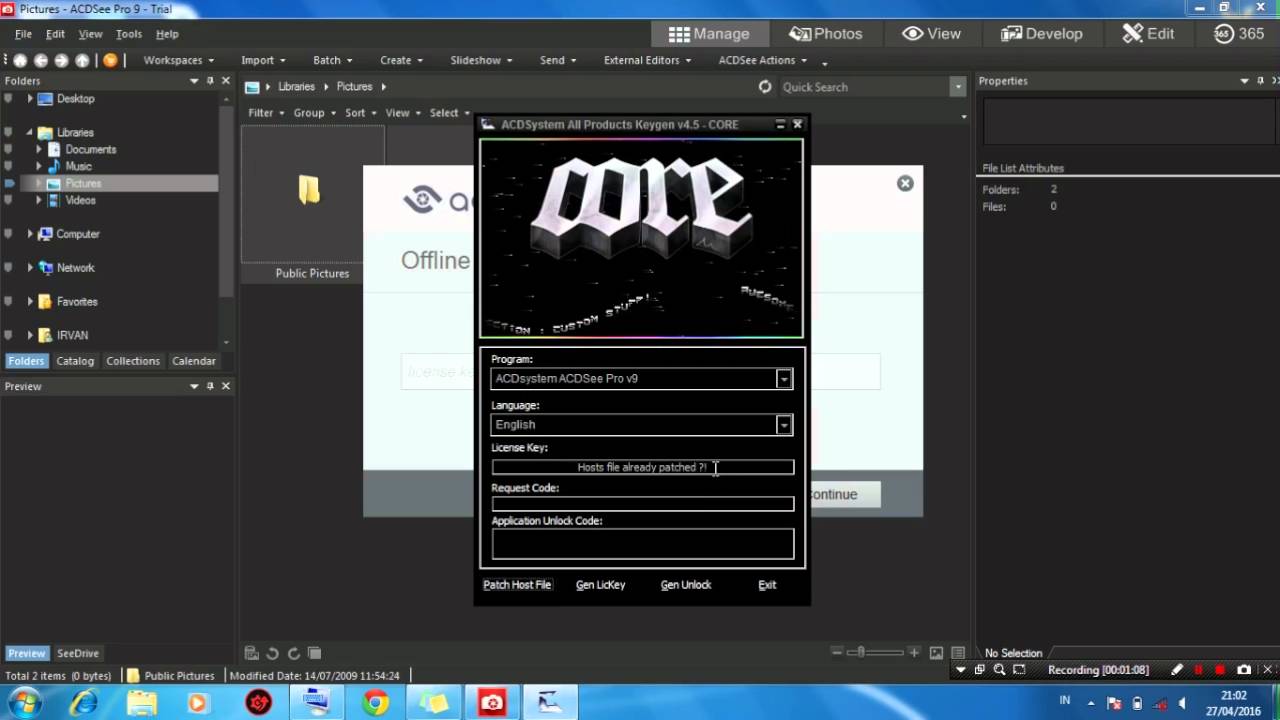Collapse the Libraries tree node

point(30,132)
